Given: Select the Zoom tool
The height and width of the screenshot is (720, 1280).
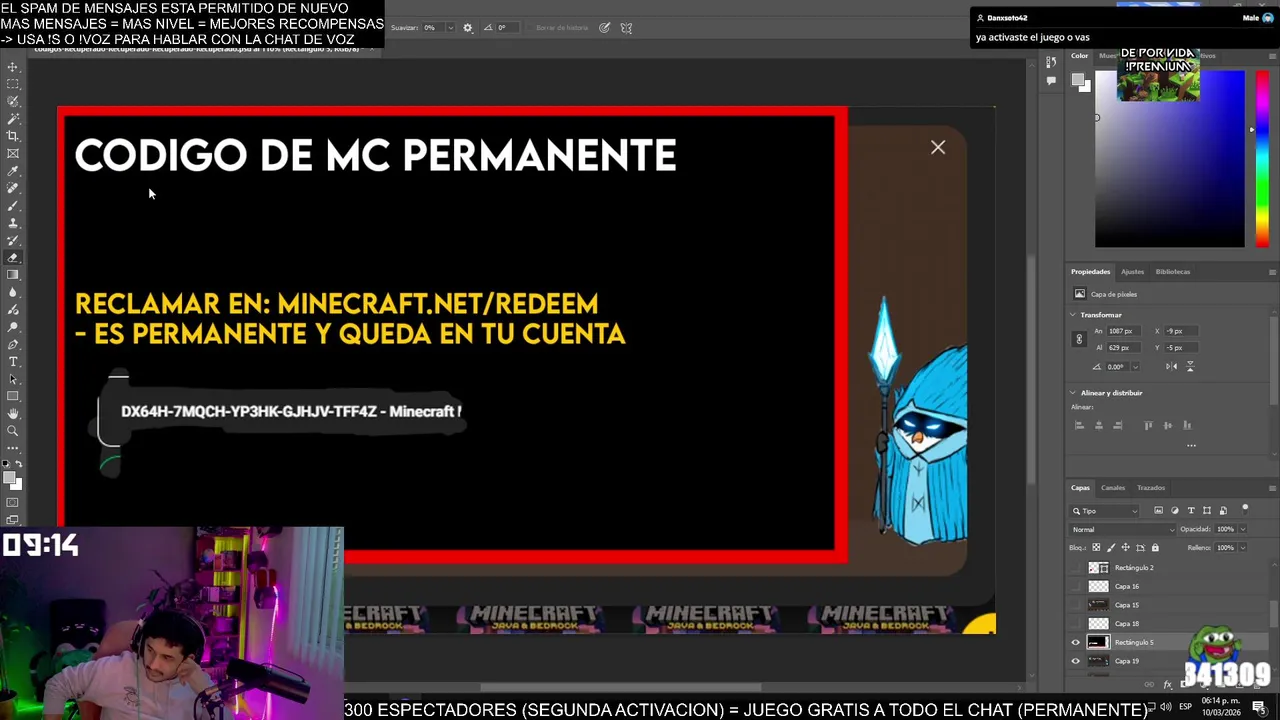Looking at the screenshot, I should tap(13, 431).
